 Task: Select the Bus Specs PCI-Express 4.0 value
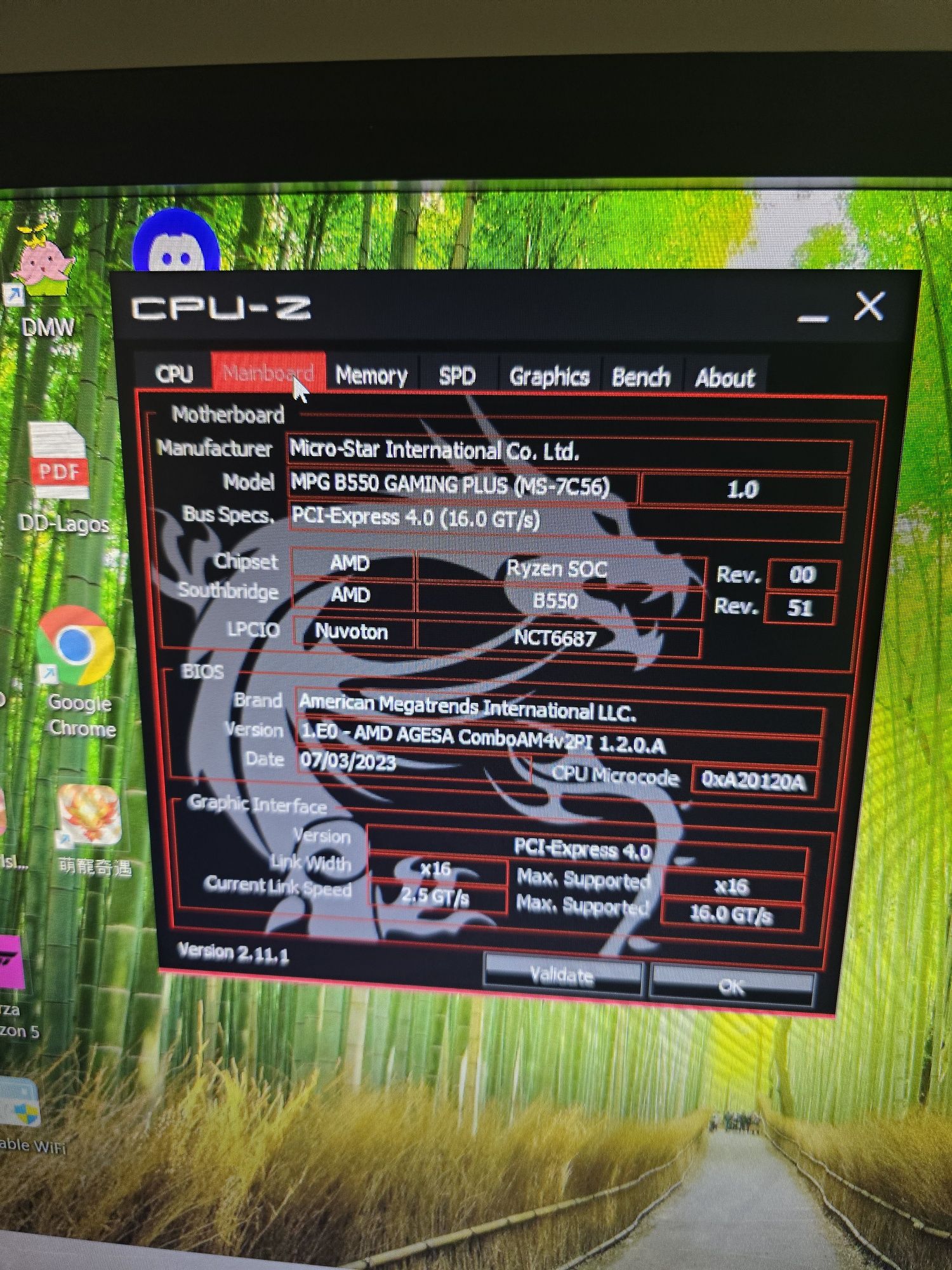click(x=566, y=522)
